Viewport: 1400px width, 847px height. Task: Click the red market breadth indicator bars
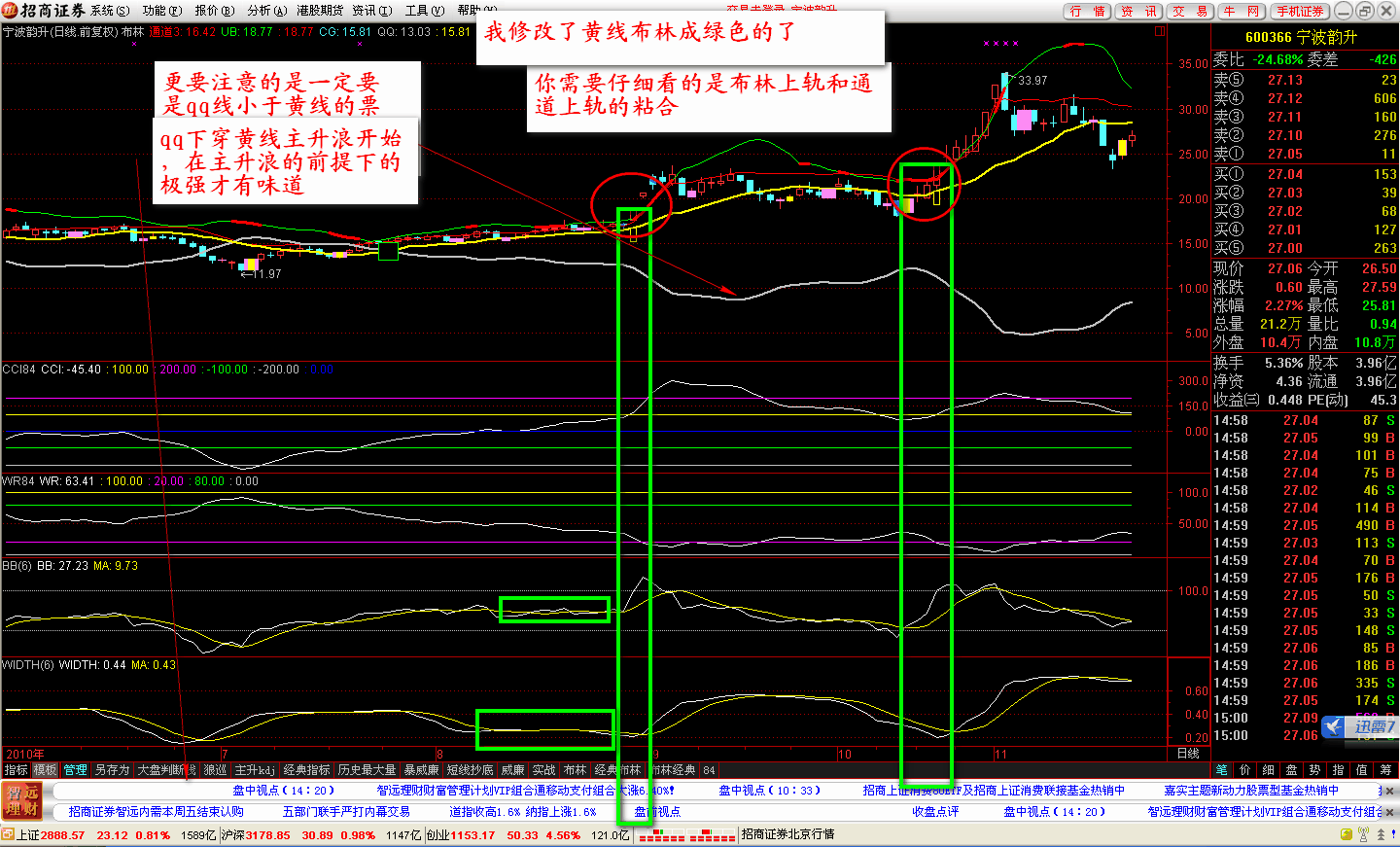tap(687, 835)
